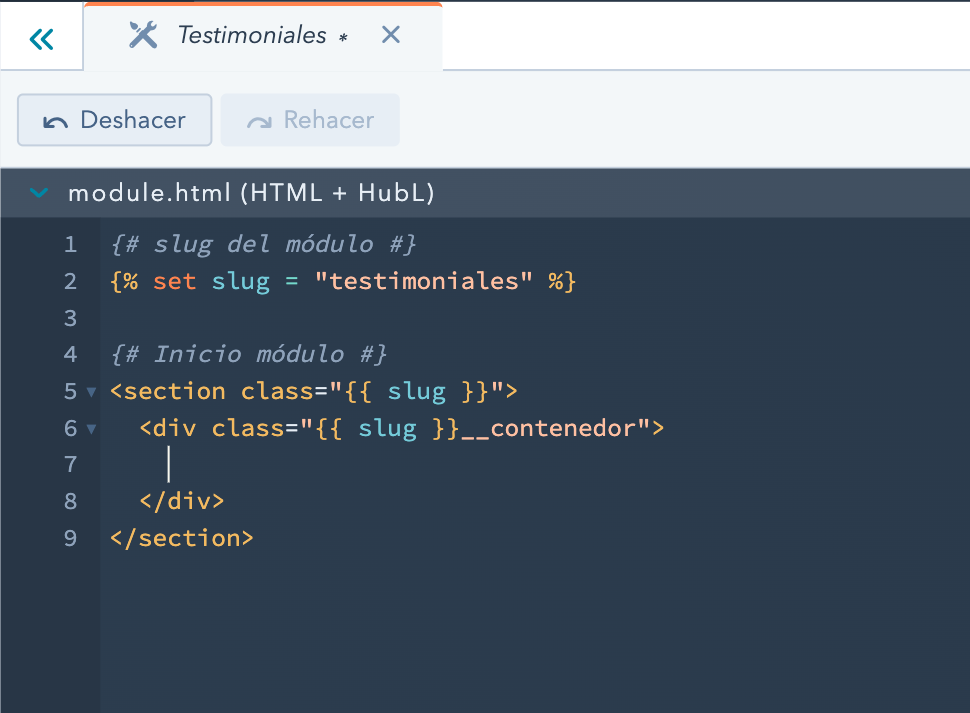The height and width of the screenshot is (713, 970).
Task: Click the "testimoniales" string on line 2
Action: point(423,282)
